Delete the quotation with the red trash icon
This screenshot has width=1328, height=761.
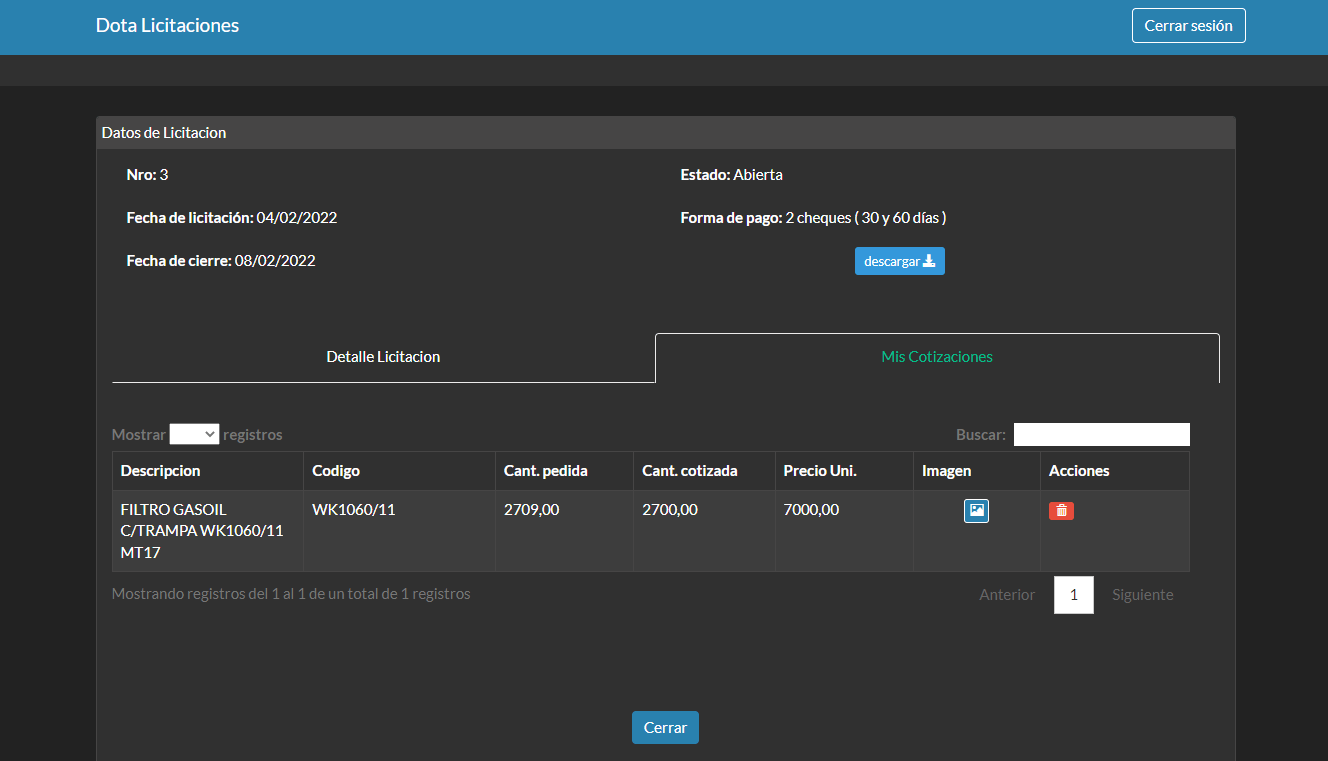(x=1061, y=511)
